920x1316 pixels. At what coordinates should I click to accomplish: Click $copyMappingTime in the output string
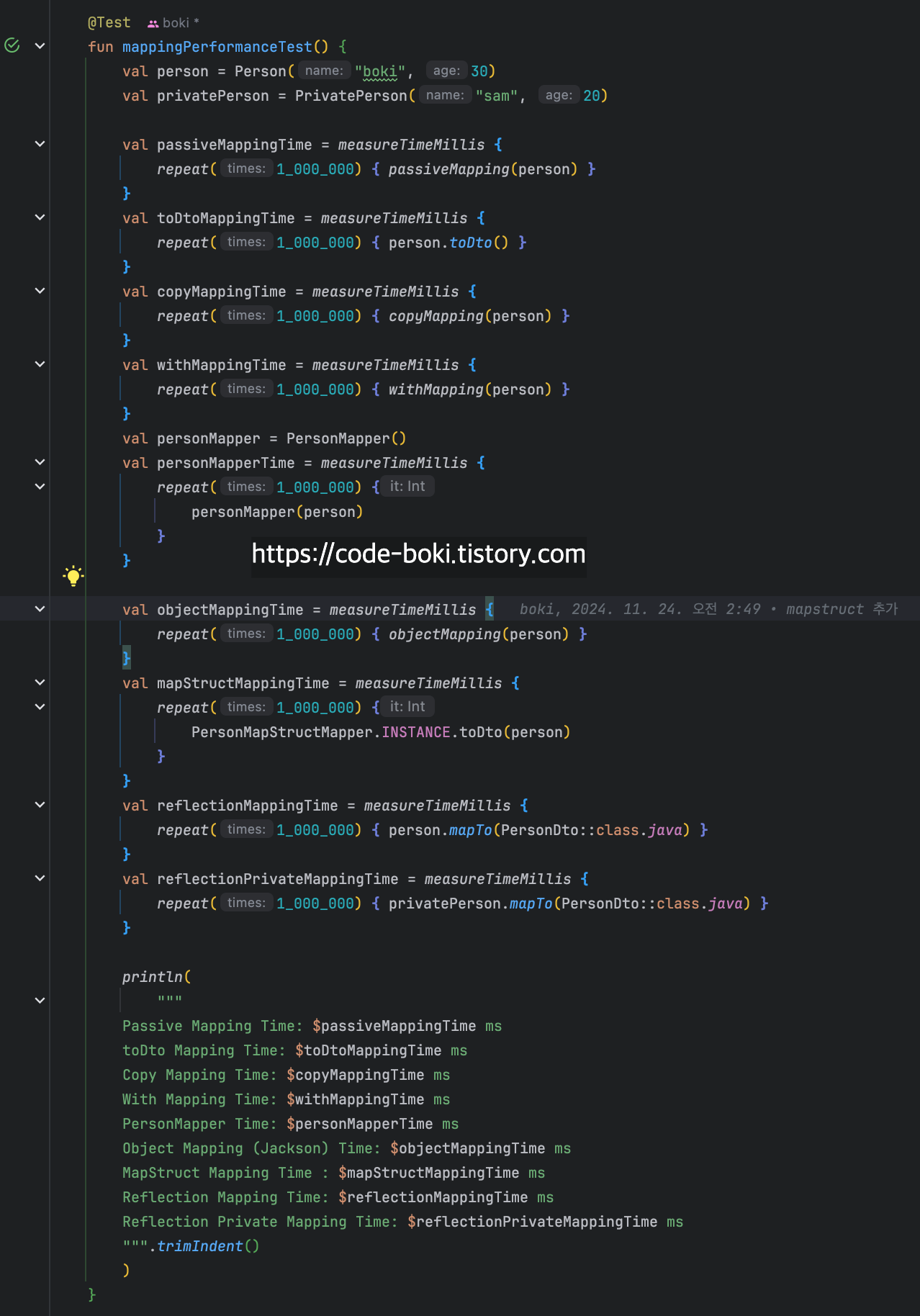click(356, 1075)
